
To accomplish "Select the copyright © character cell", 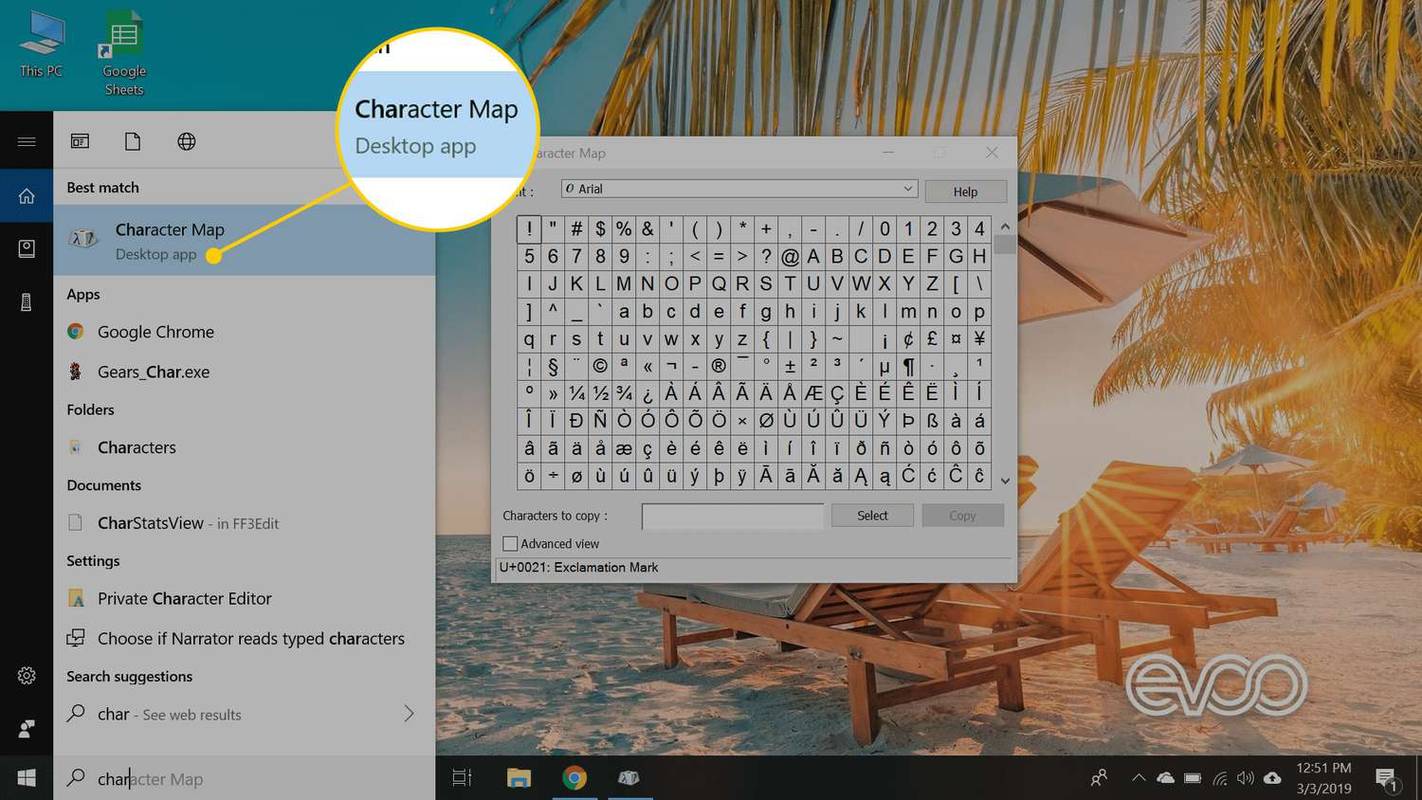I will pyautogui.click(x=600, y=365).
